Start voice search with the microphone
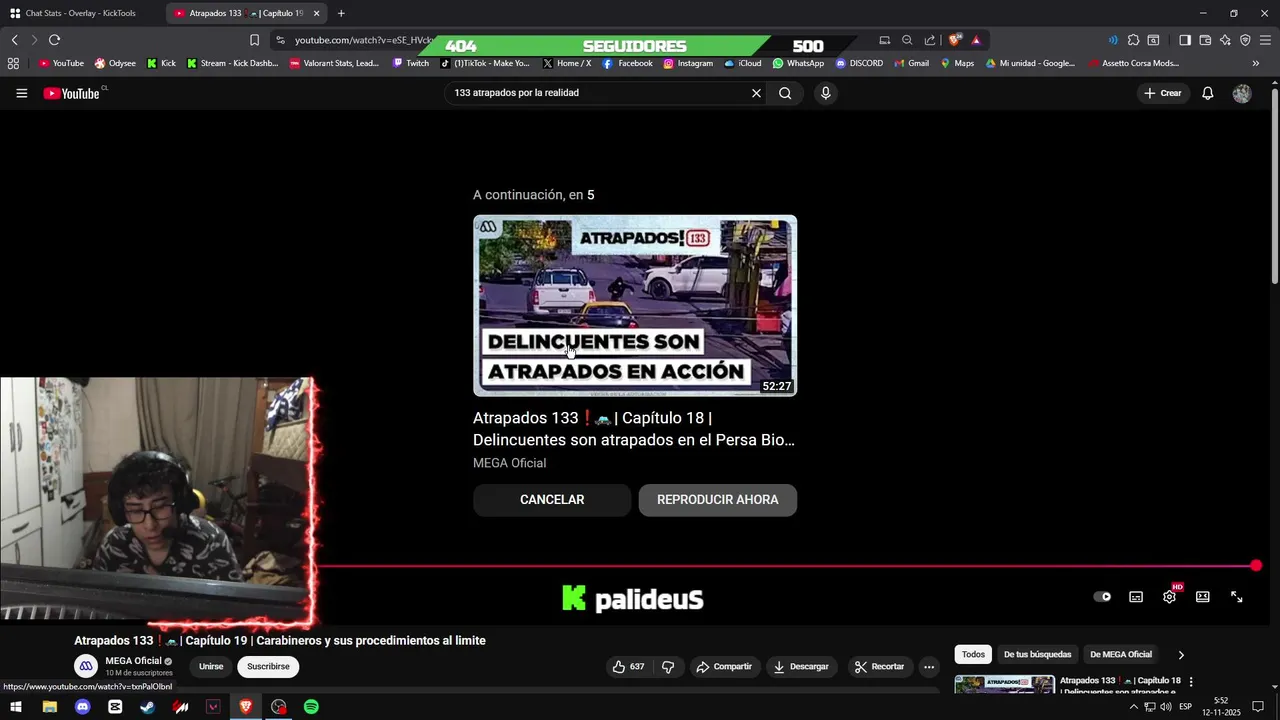This screenshot has height=720, width=1280. (x=825, y=93)
